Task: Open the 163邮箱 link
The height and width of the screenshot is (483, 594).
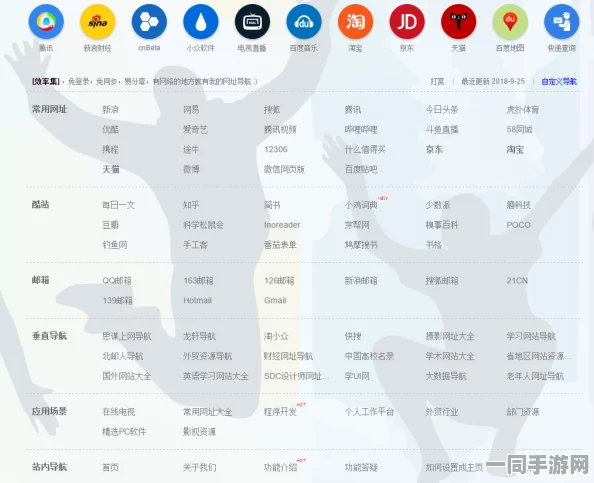Action: point(198,281)
